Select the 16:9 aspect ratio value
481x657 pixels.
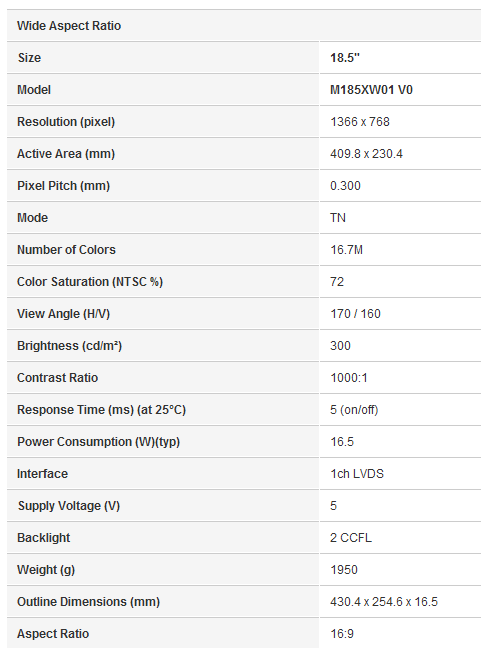[342, 634]
